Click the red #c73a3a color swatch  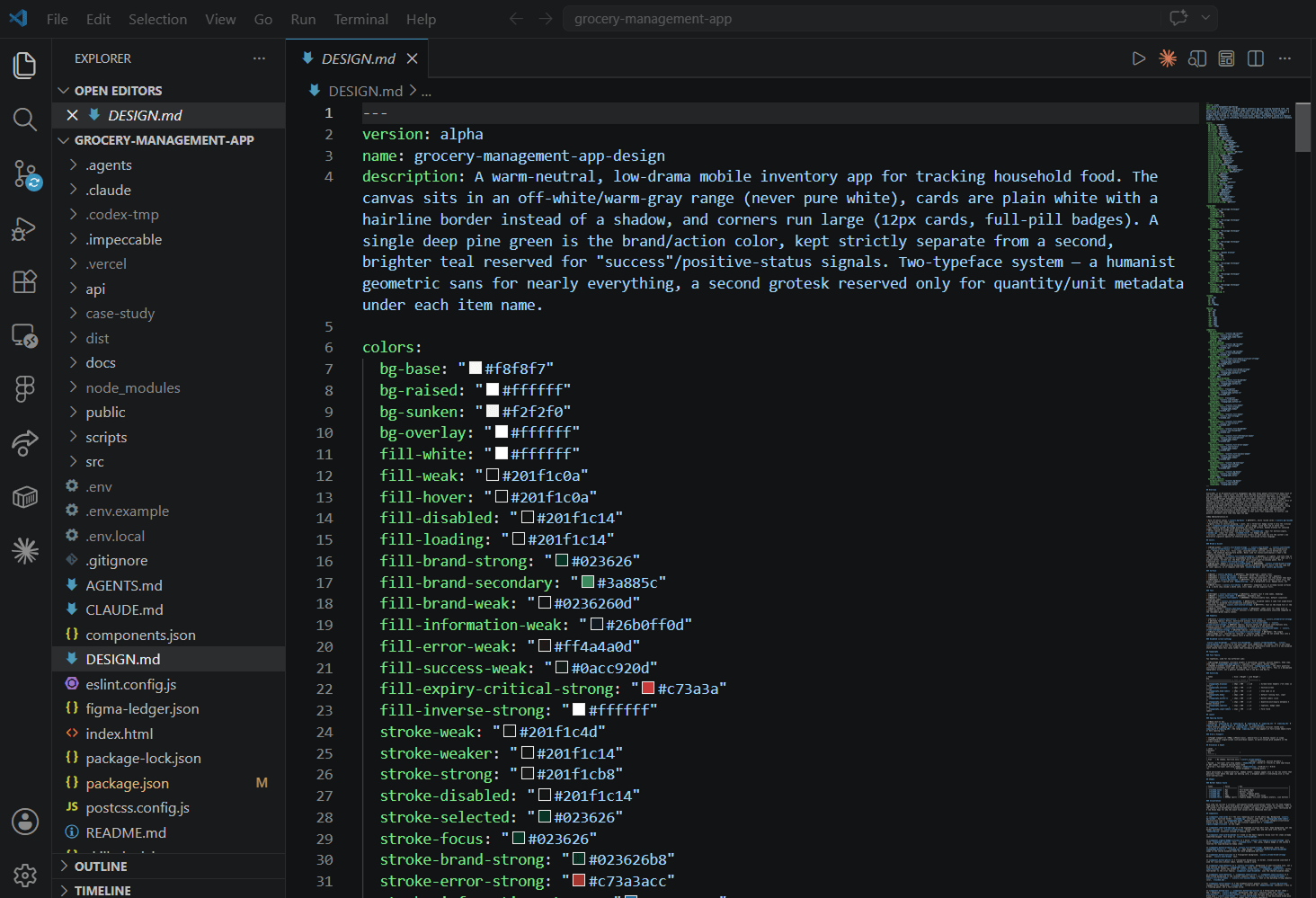648,689
